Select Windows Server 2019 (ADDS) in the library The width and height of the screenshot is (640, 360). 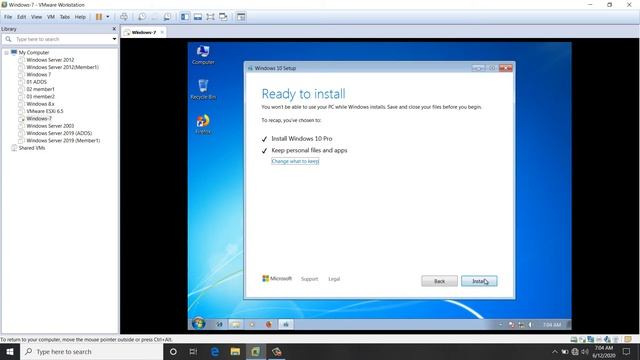[59, 133]
